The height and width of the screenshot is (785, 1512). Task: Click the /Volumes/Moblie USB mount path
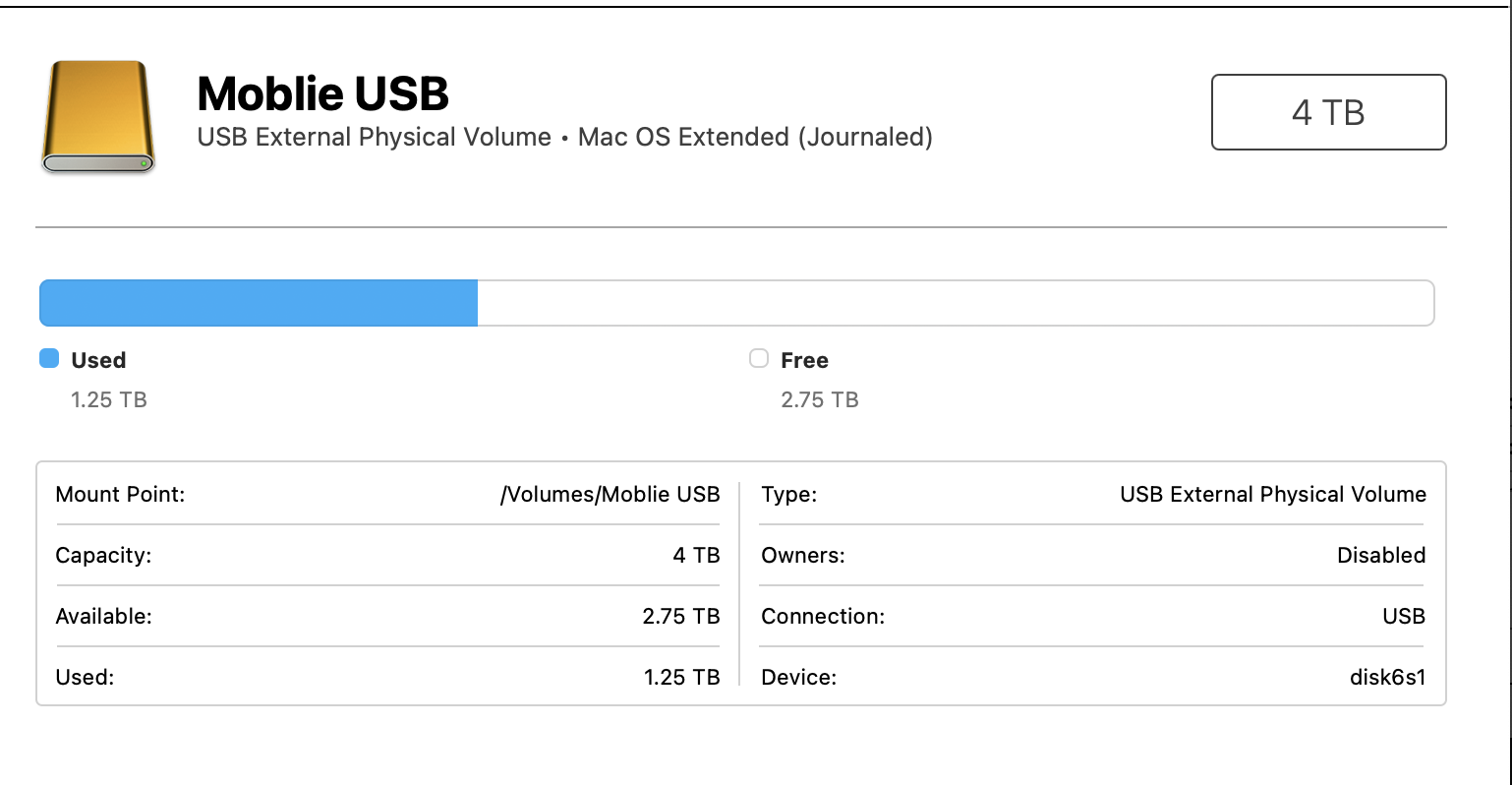[610, 494]
